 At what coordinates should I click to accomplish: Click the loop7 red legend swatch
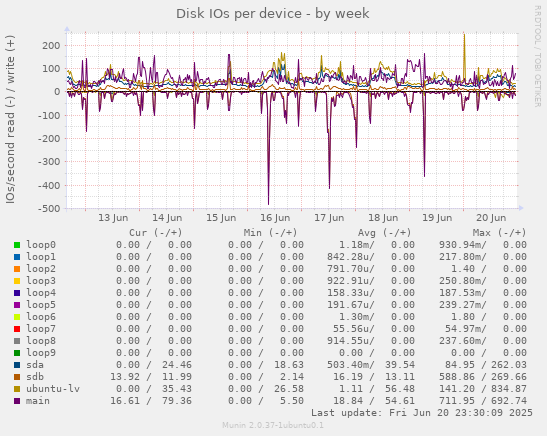tap(17, 329)
